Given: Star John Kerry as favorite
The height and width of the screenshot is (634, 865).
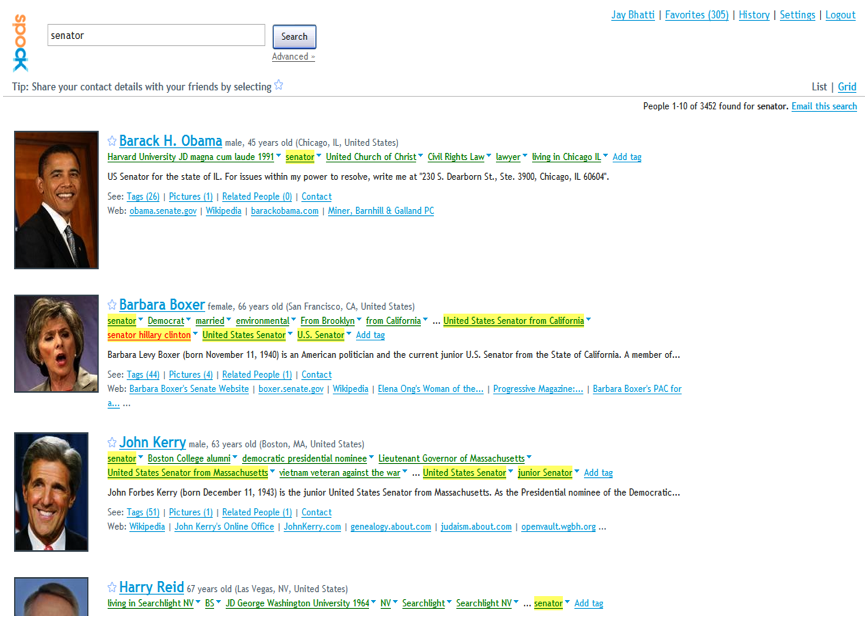Looking at the screenshot, I should click(x=112, y=443).
